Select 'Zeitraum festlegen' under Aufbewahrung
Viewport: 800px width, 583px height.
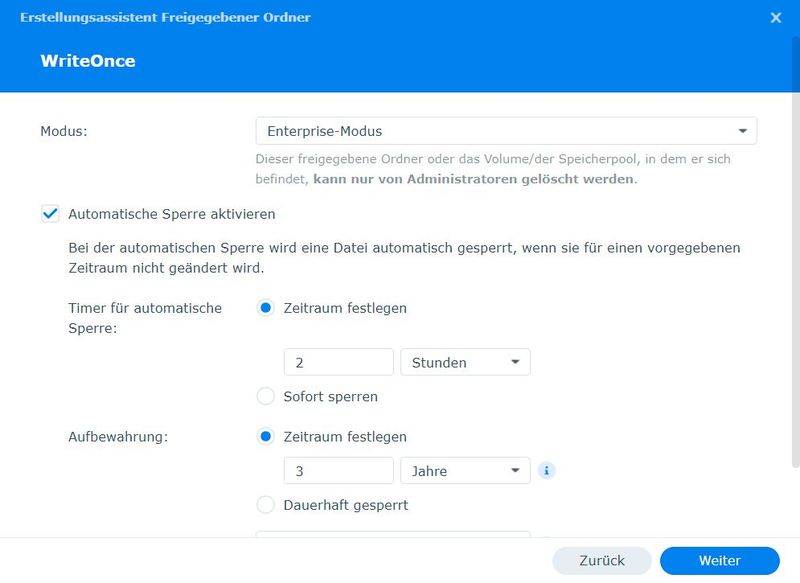265,437
